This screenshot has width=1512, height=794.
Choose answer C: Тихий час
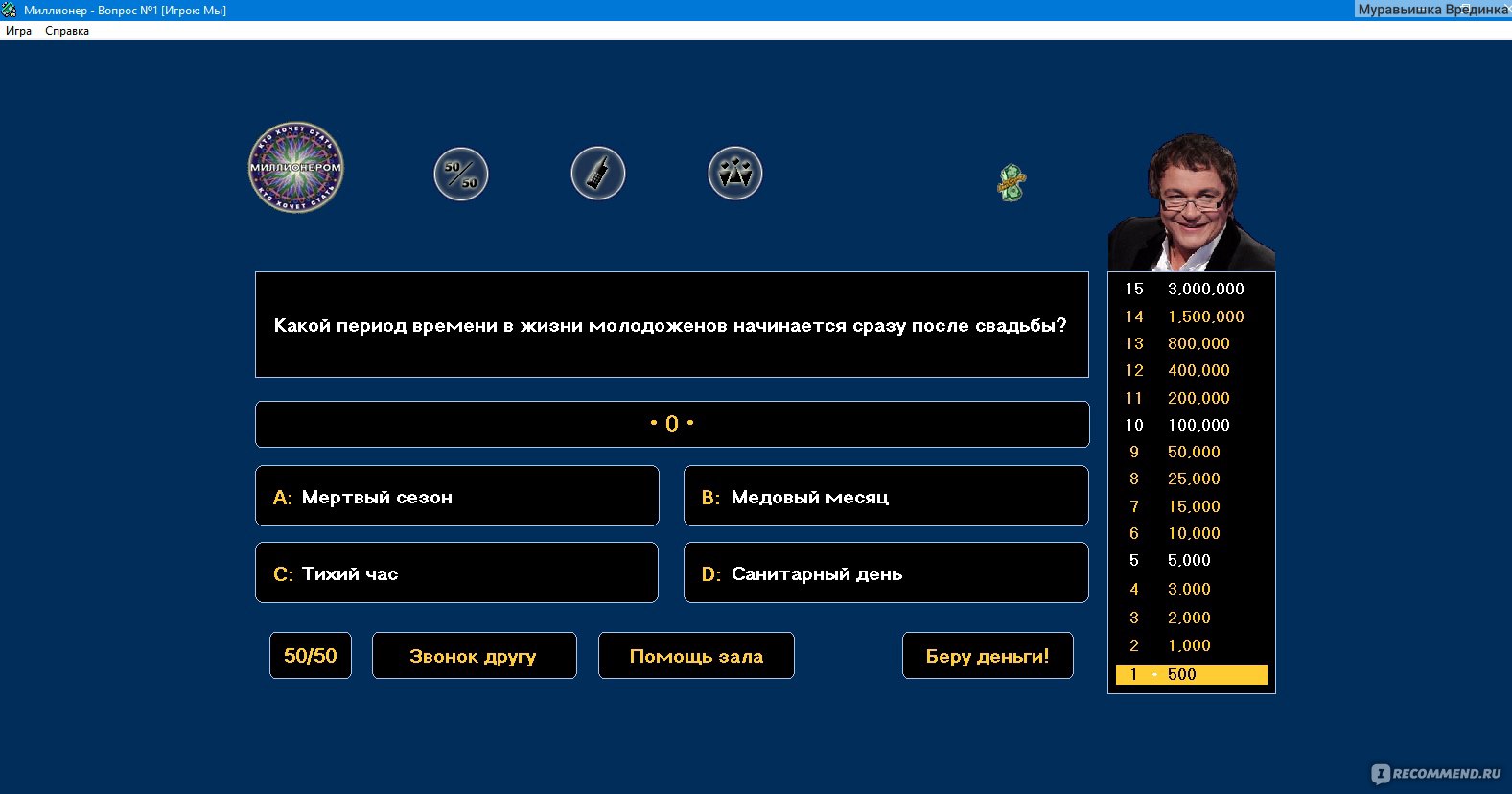(457, 572)
